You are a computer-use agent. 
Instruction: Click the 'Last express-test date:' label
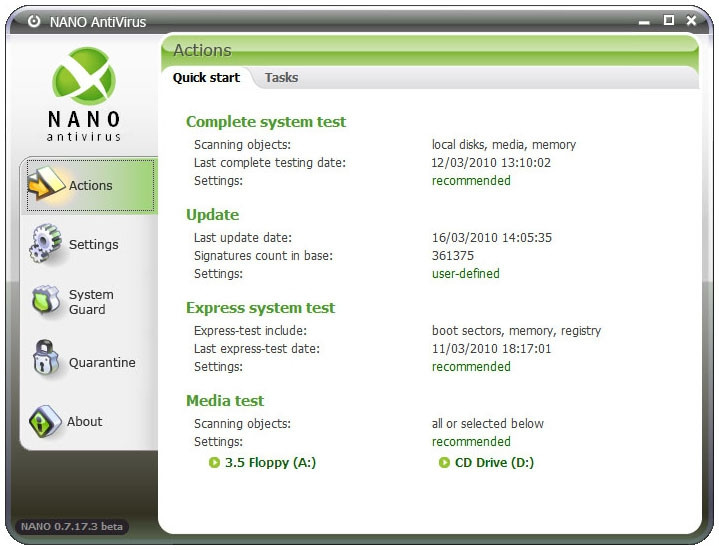257,349
